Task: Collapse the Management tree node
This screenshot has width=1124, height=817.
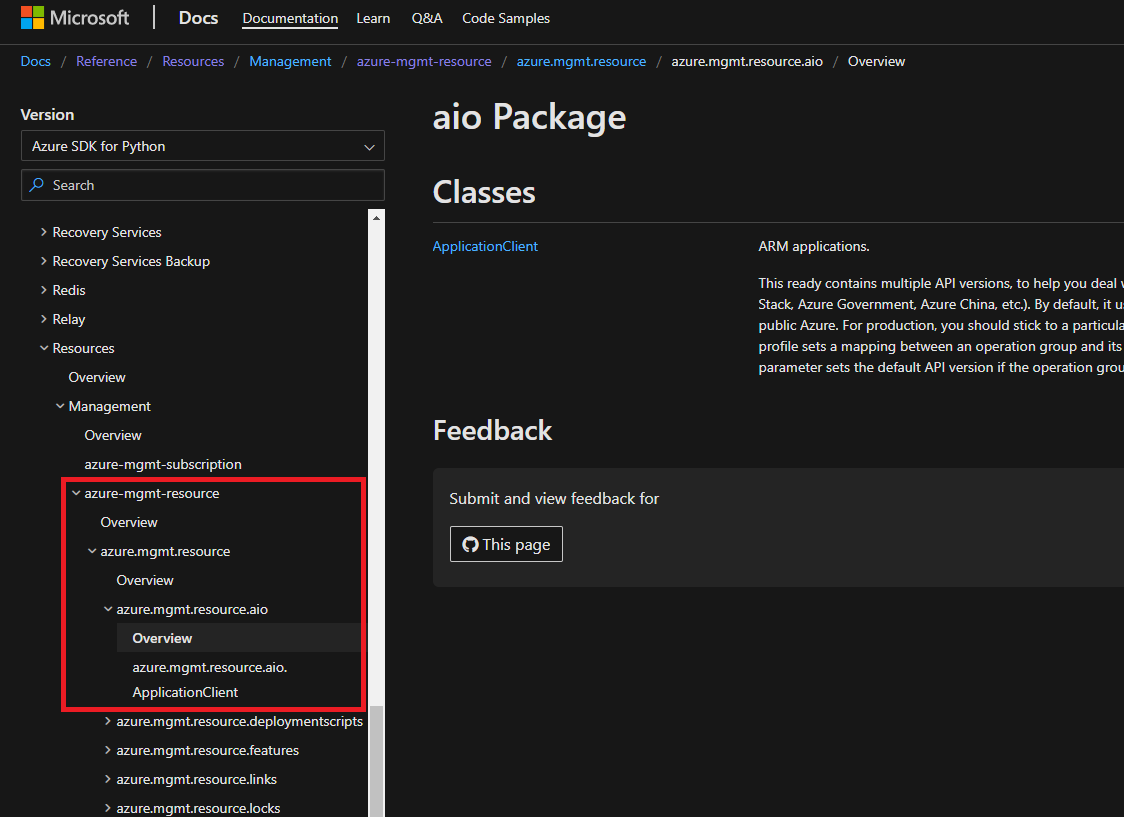Action: tap(60, 406)
